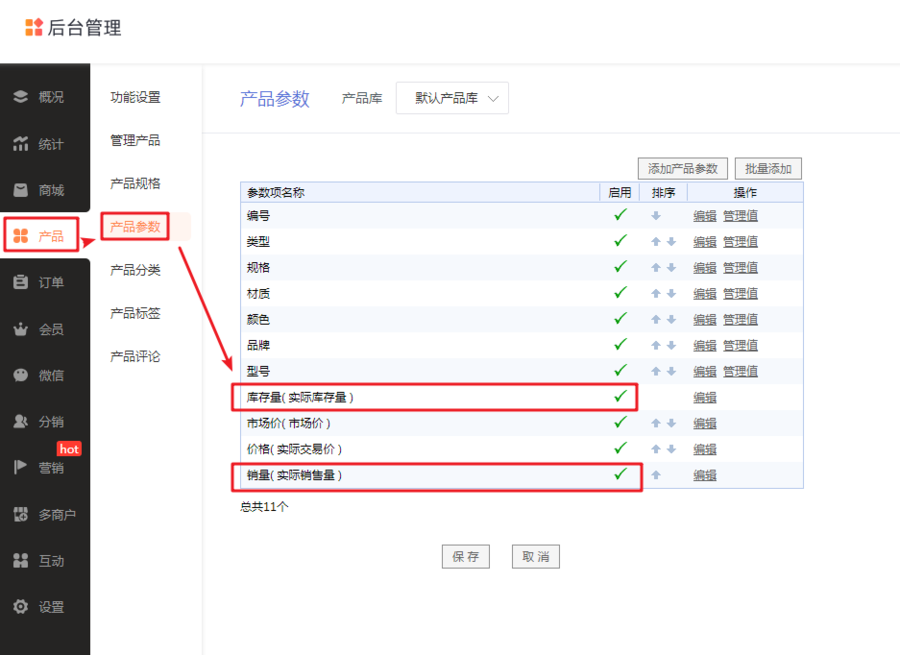Toggle enabled checkmark for 库存量 row
Screen dimensions: 900x655
click(x=620, y=396)
